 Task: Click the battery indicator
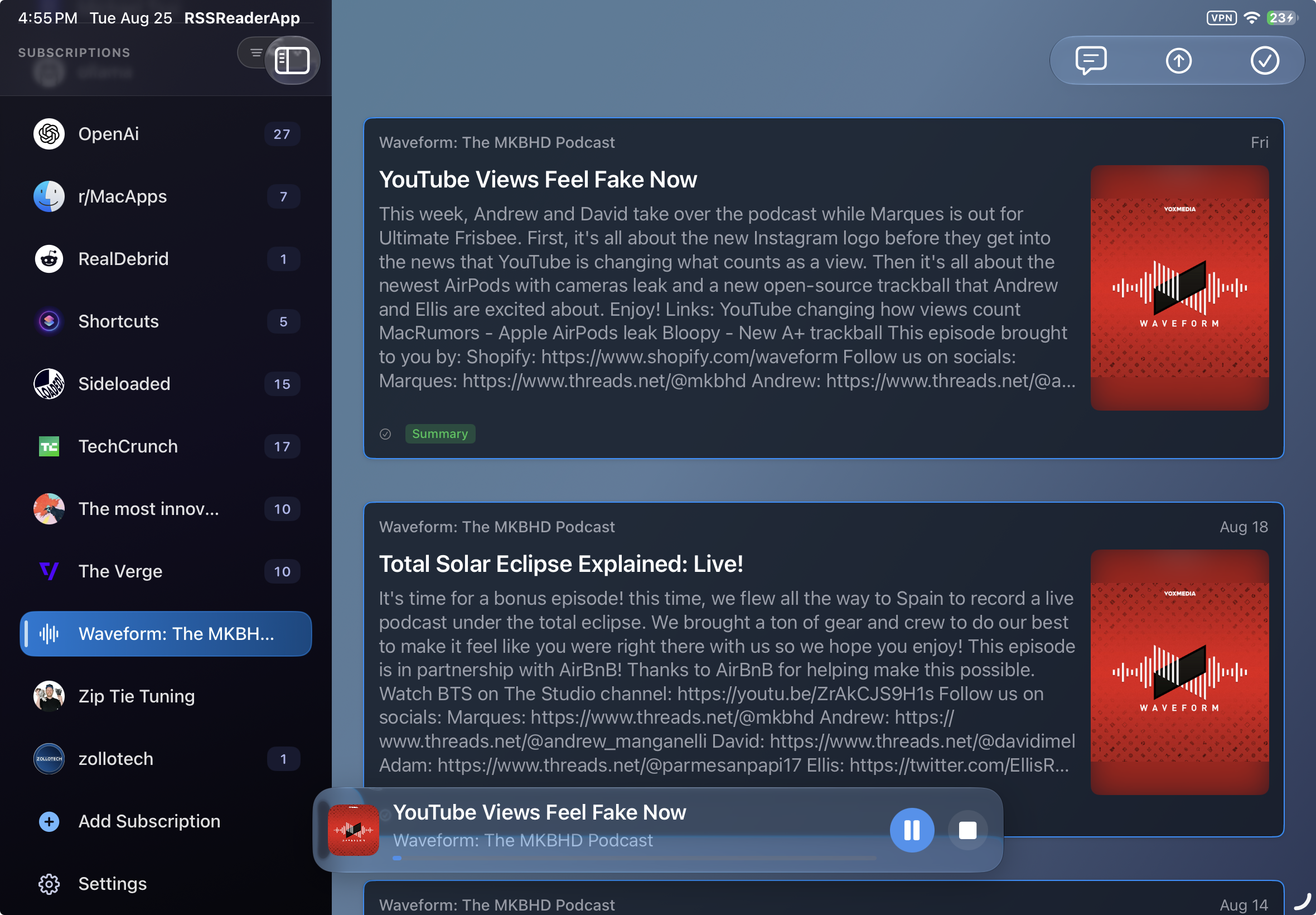1282,18
